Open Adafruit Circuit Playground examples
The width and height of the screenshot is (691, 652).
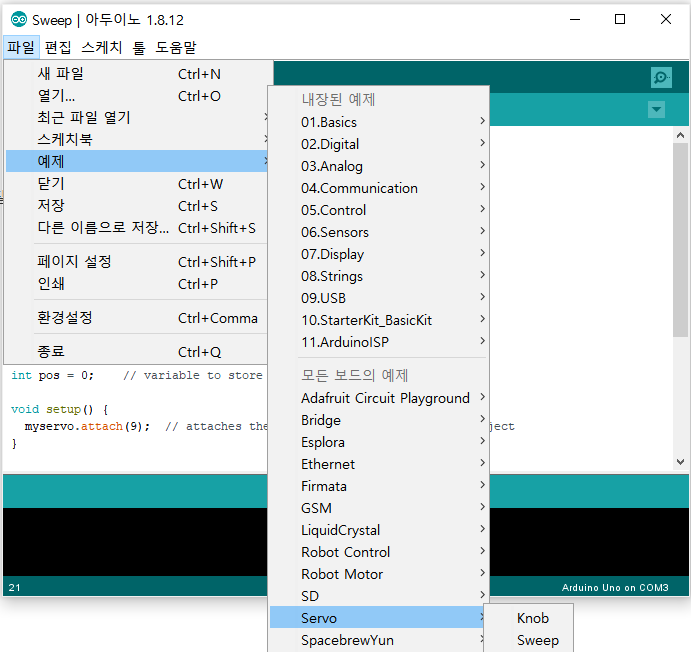tap(379, 398)
